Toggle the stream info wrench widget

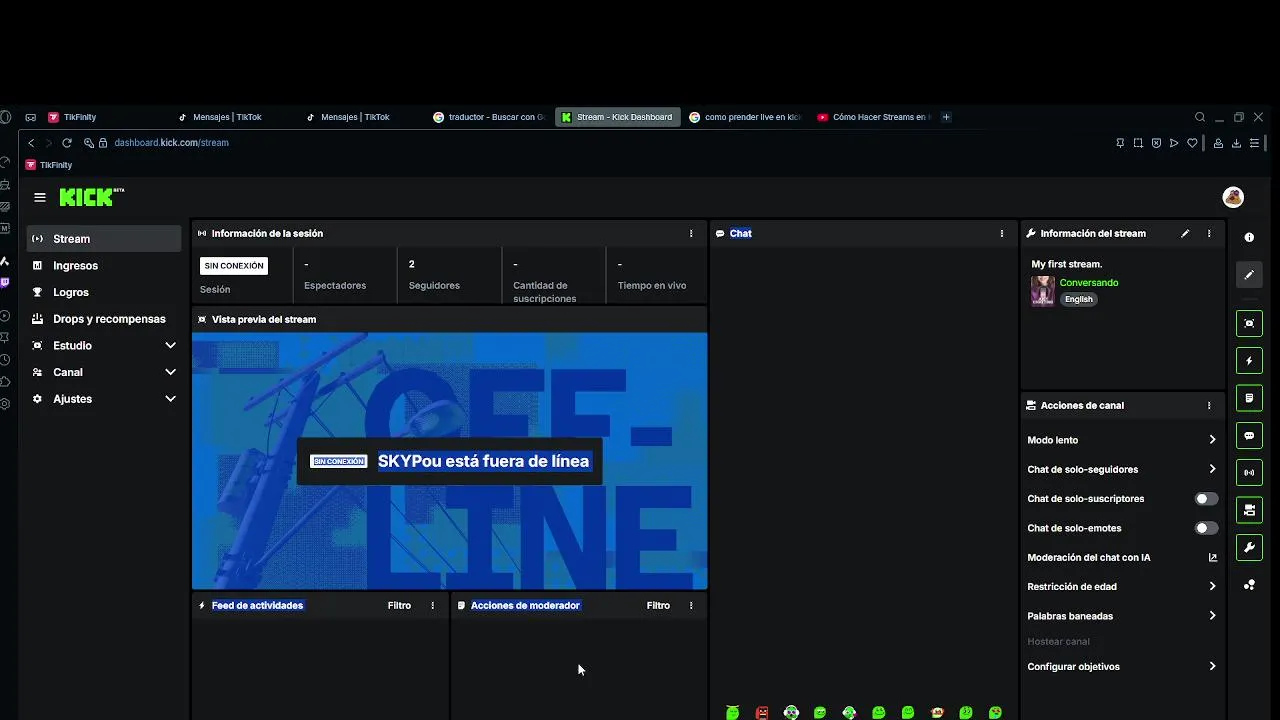tap(1249, 548)
